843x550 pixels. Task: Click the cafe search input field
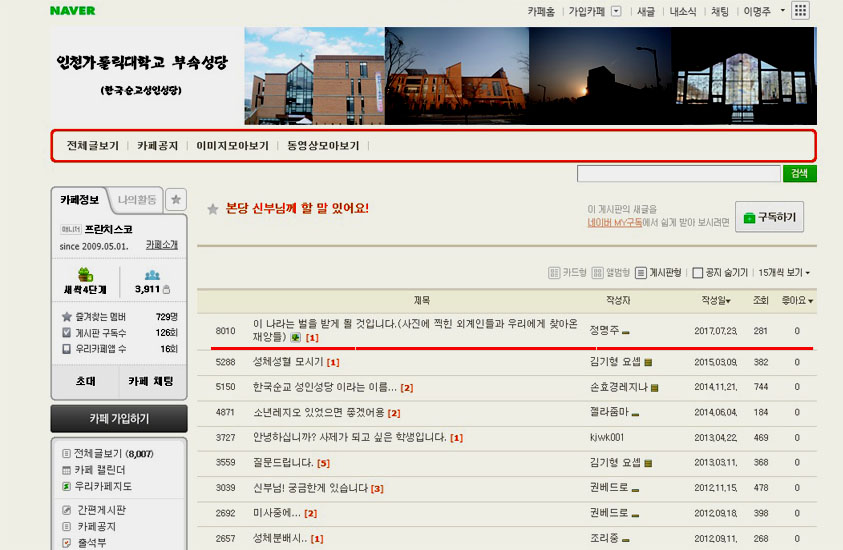tap(678, 174)
